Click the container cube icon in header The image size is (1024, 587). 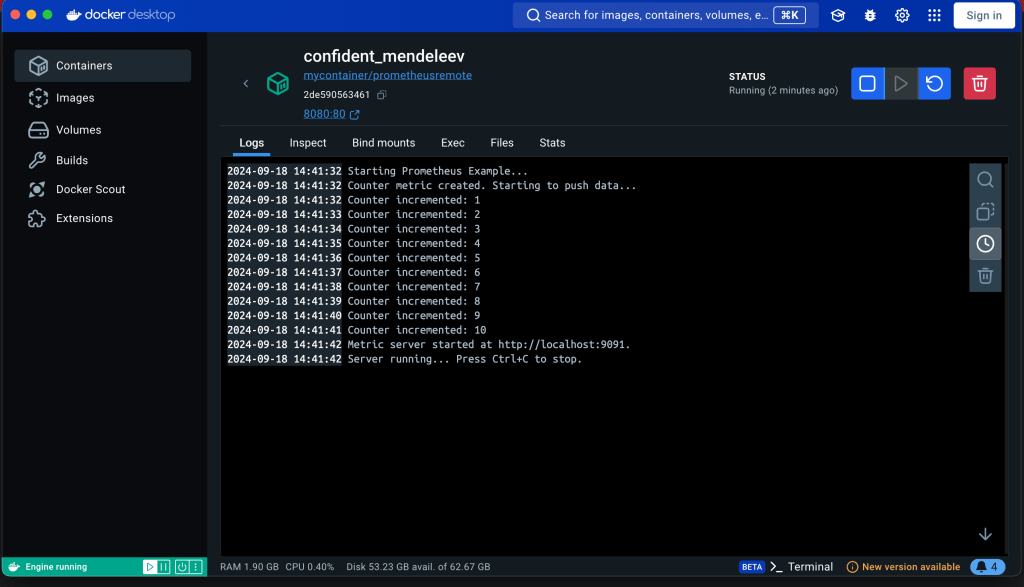278,84
